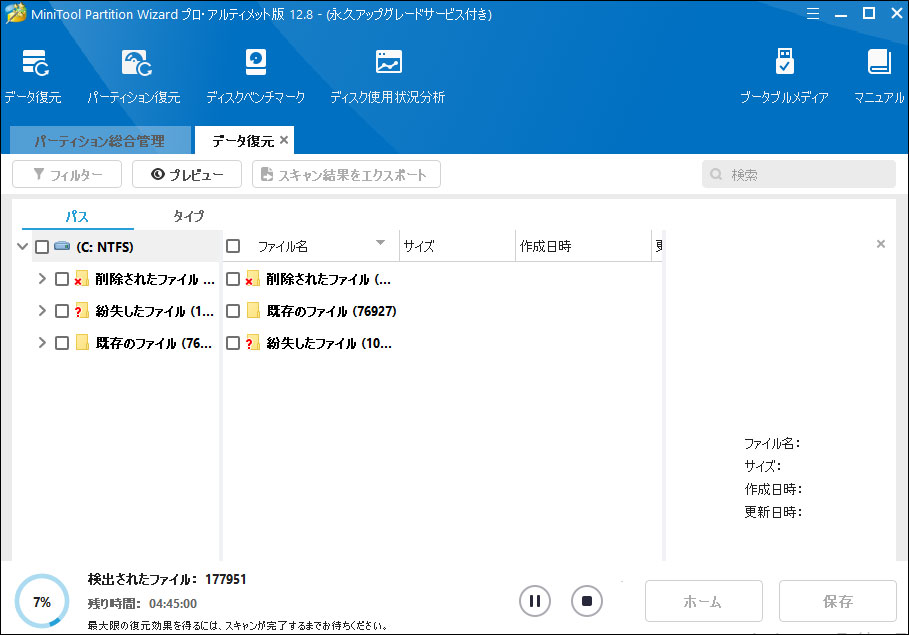
Task: Check 既存のファイル (76927) checkbox in list
Action: (233, 311)
